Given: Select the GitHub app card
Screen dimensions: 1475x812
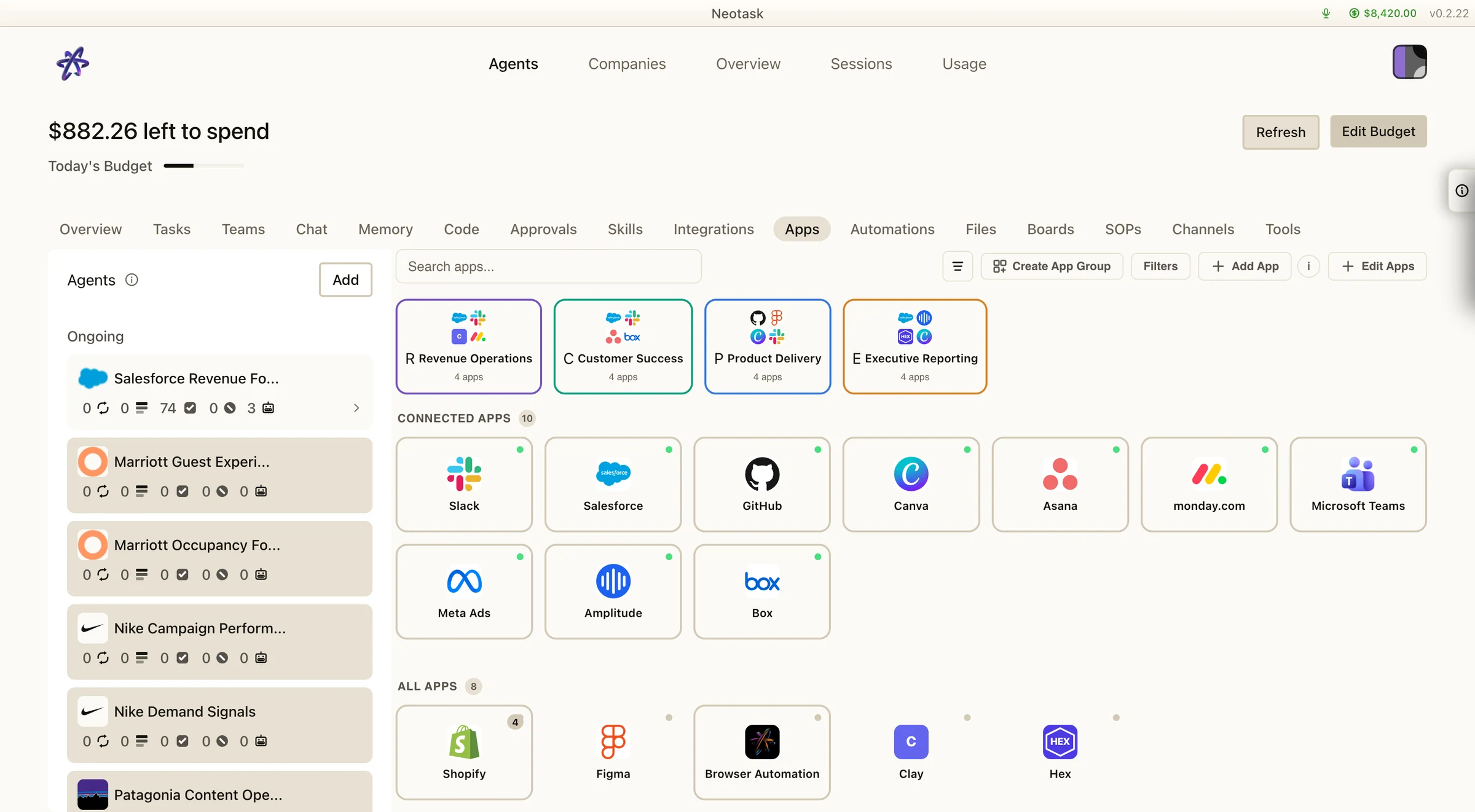Looking at the screenshot, I should [762, 484].
